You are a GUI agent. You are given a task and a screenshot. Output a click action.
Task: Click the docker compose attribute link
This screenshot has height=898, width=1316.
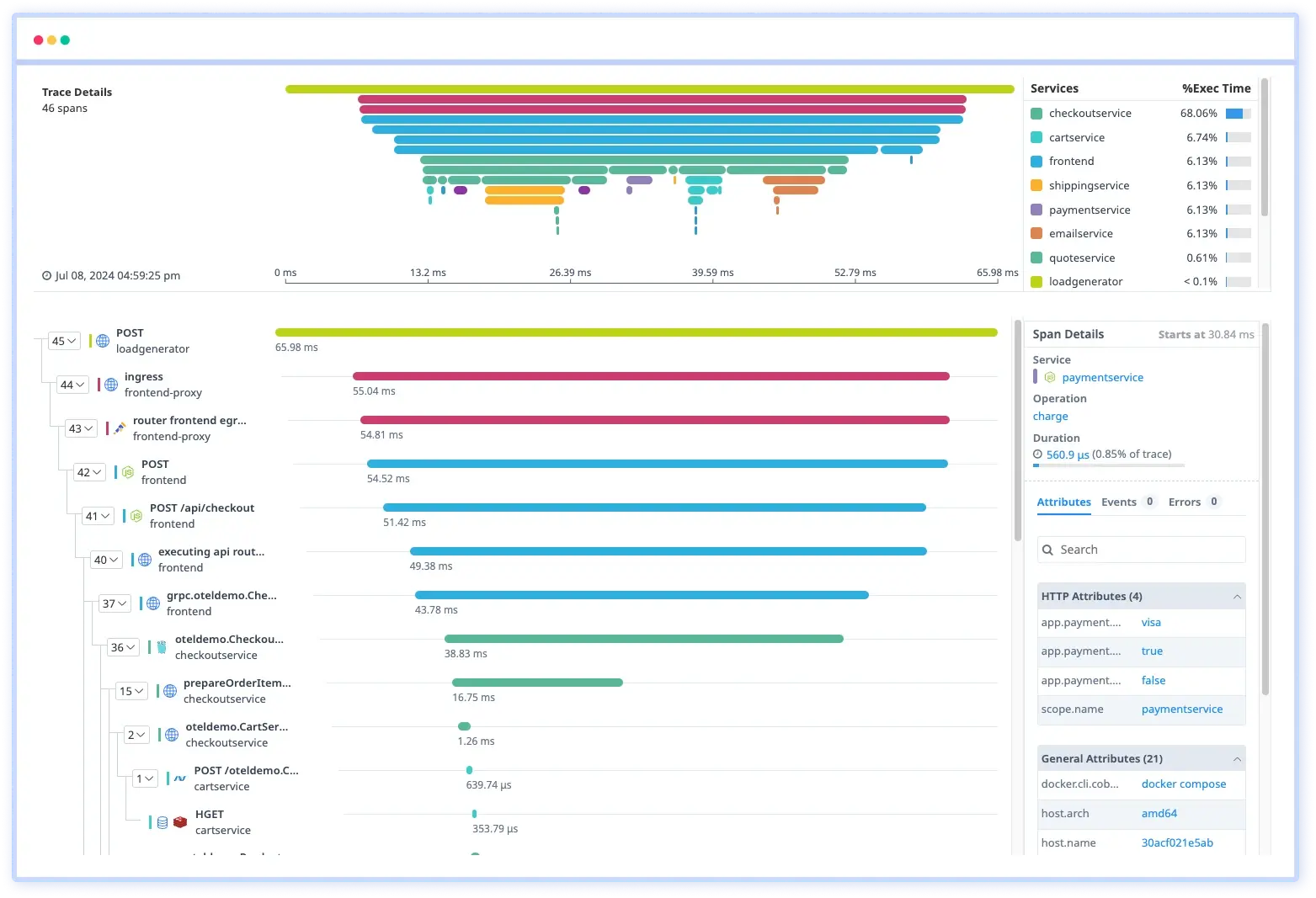coord(1184,784)
